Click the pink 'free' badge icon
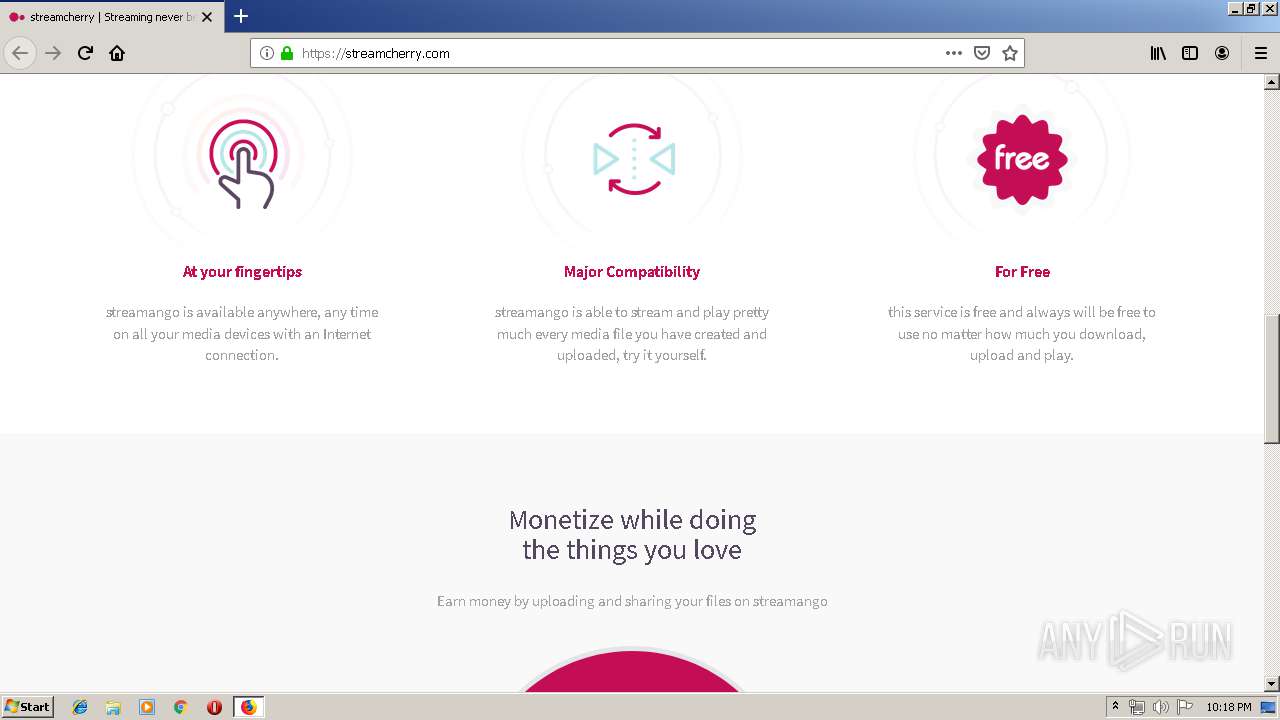 pyautogui.click(x=1021, y=159)
